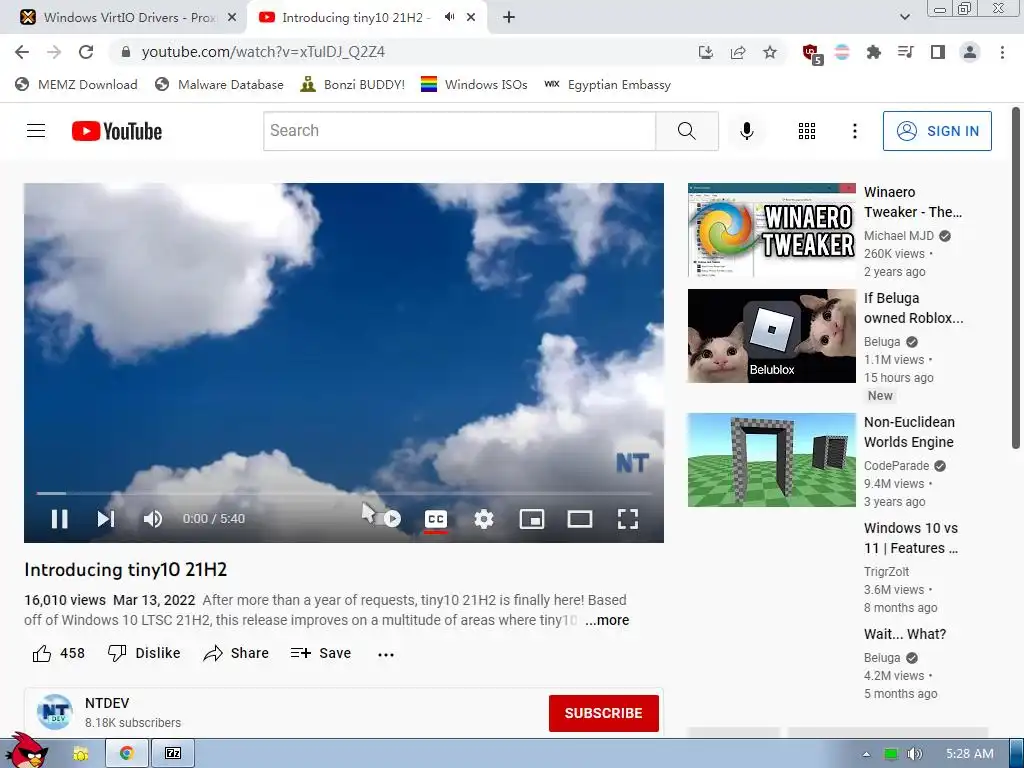The image size is (1024, 768).
Task: Open Chrome profile avatar
Action: coord(970,52)
